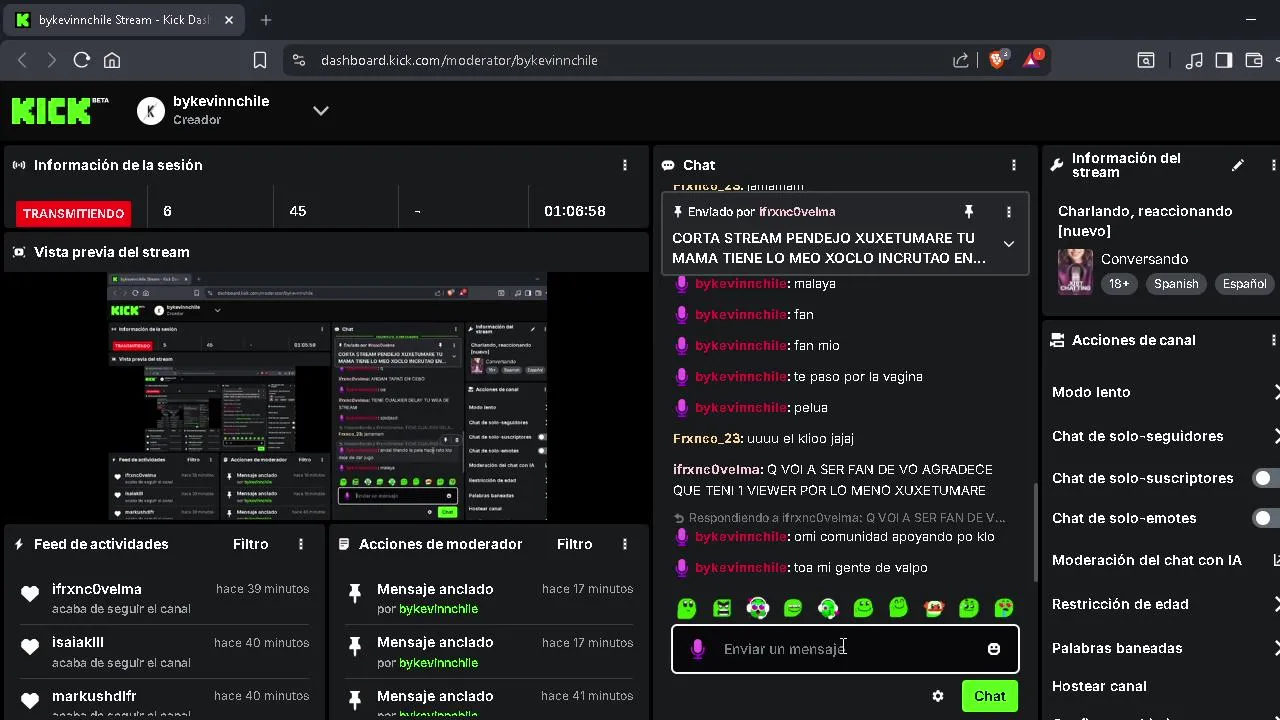Viewport: 1280px width, 720px height.
Task: Open Brave Shields lion icon
Action: click(x=997, y=59)
